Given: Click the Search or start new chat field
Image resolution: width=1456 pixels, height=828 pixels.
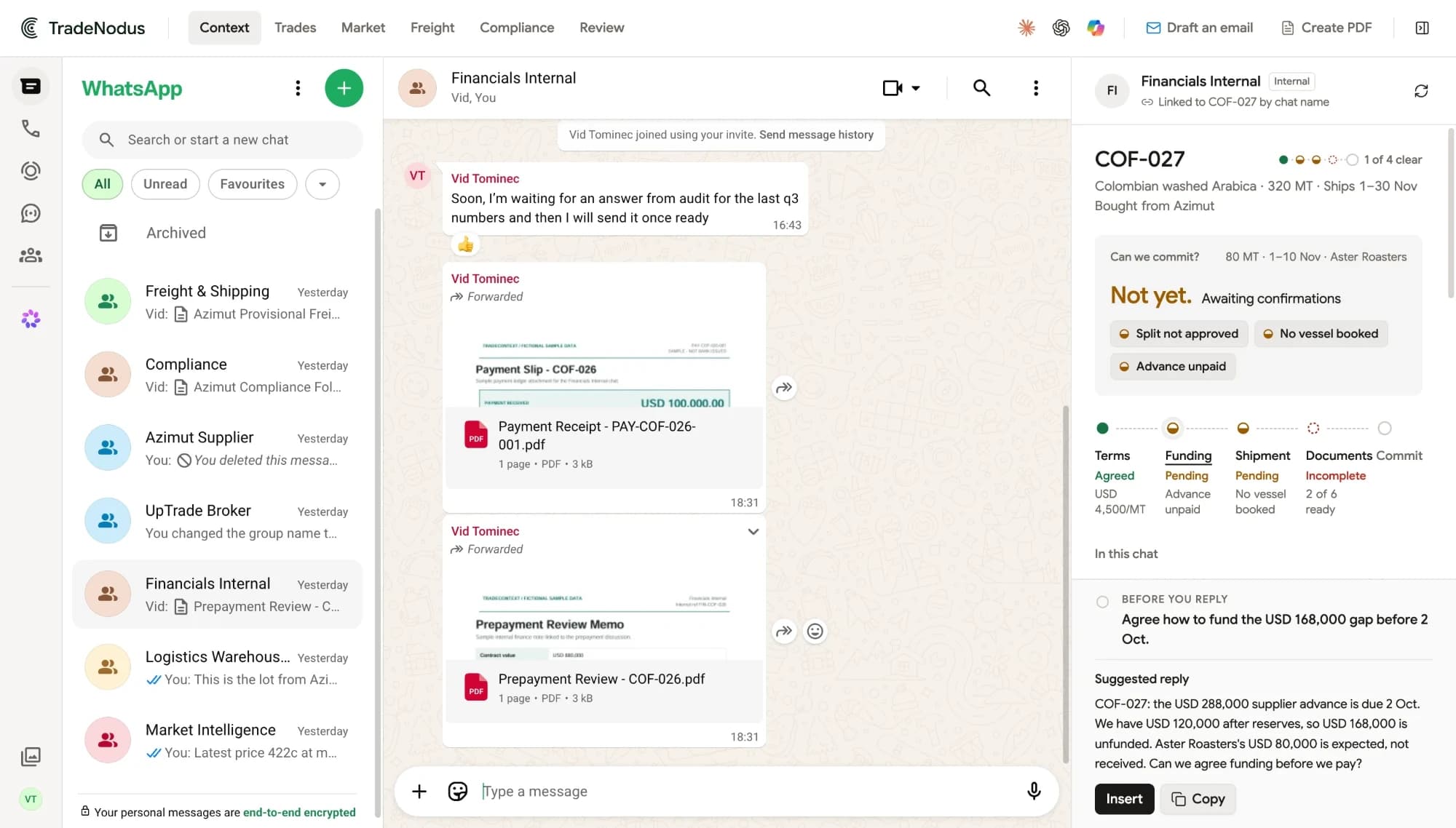Looking at the screenshot, I should [x=222, y=140].
